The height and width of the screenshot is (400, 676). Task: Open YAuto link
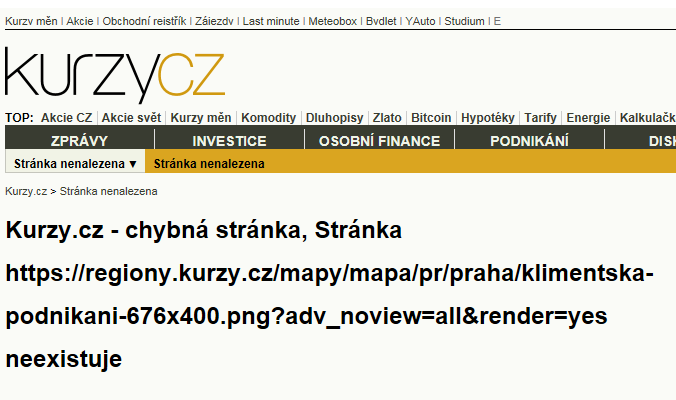[420, 21]
